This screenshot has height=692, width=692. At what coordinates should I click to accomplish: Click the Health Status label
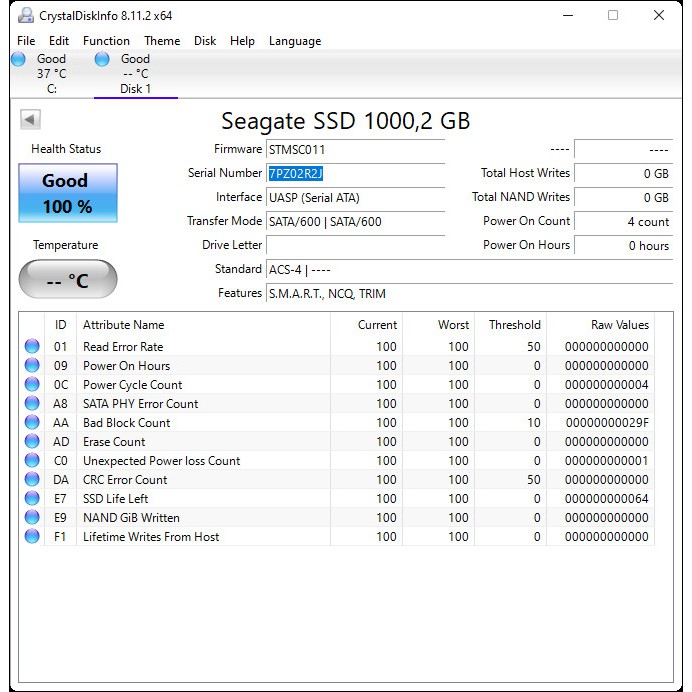click(66, 149)
